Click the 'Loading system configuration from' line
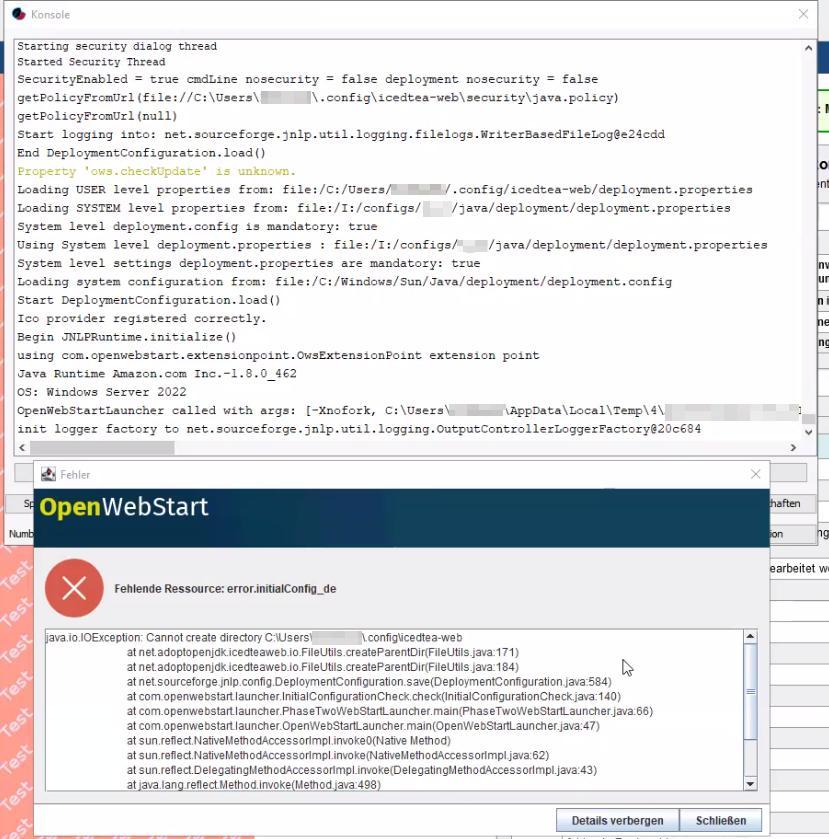The image size is (829, 839). click(345, 281)
